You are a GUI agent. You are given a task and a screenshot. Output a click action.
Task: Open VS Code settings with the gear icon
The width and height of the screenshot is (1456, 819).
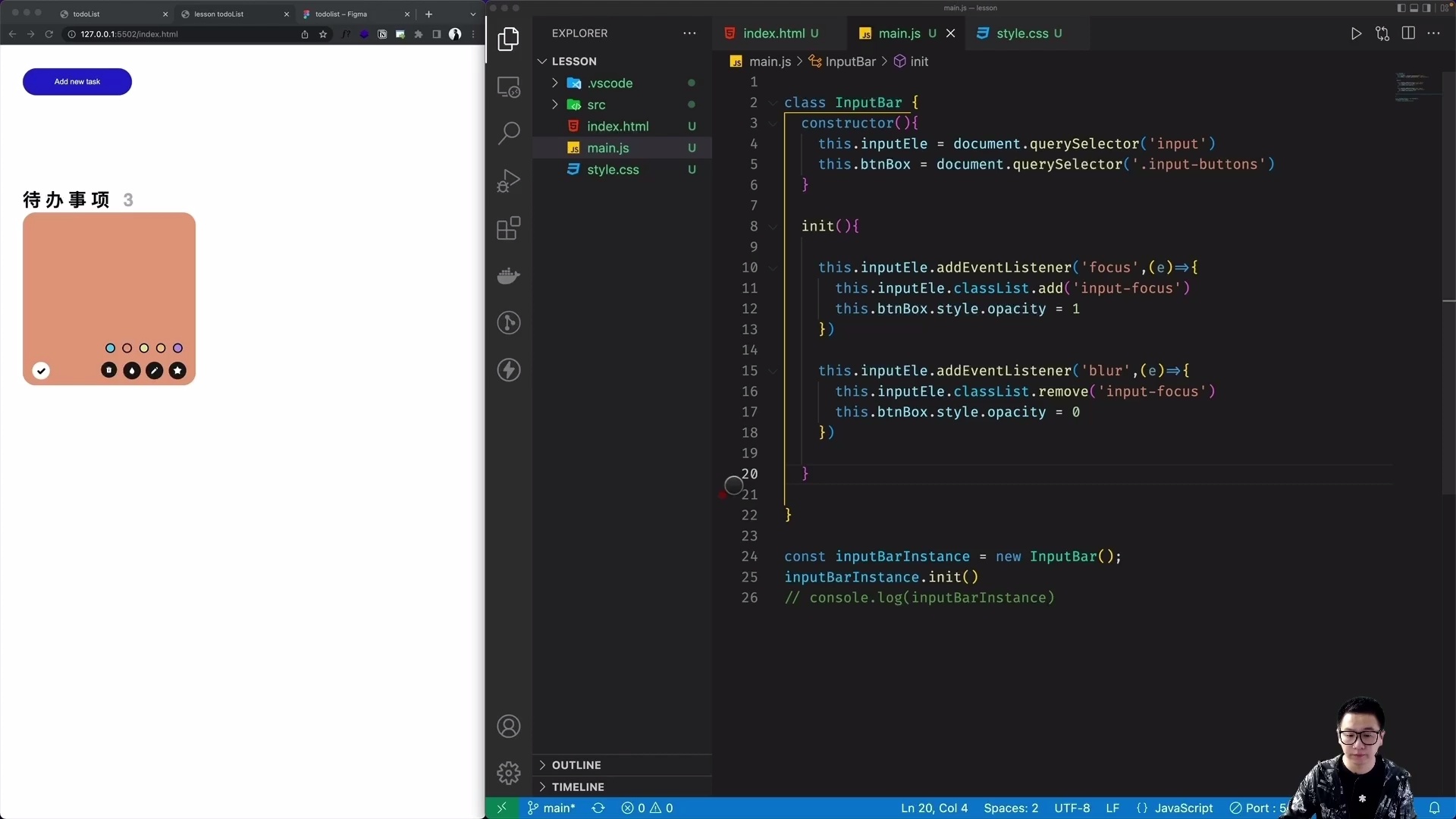pos(509,772)
